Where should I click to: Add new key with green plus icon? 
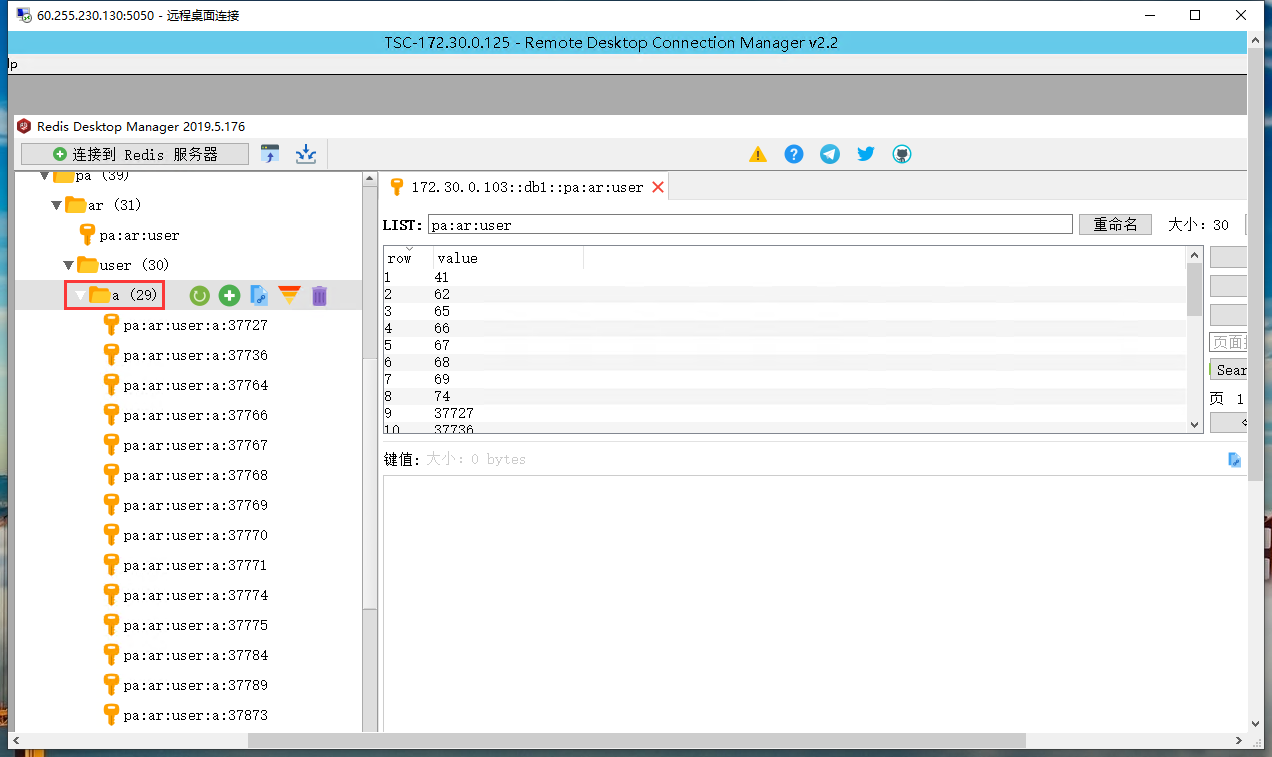[229, 295]
